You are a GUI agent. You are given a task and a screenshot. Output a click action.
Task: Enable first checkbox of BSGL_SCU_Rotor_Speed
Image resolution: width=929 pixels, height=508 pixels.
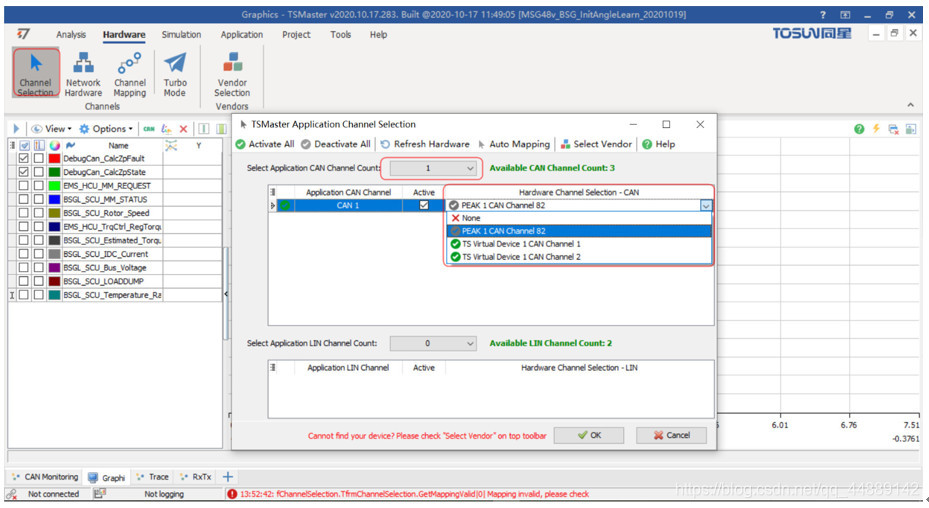pyautogui.click(x=24, y=213)
